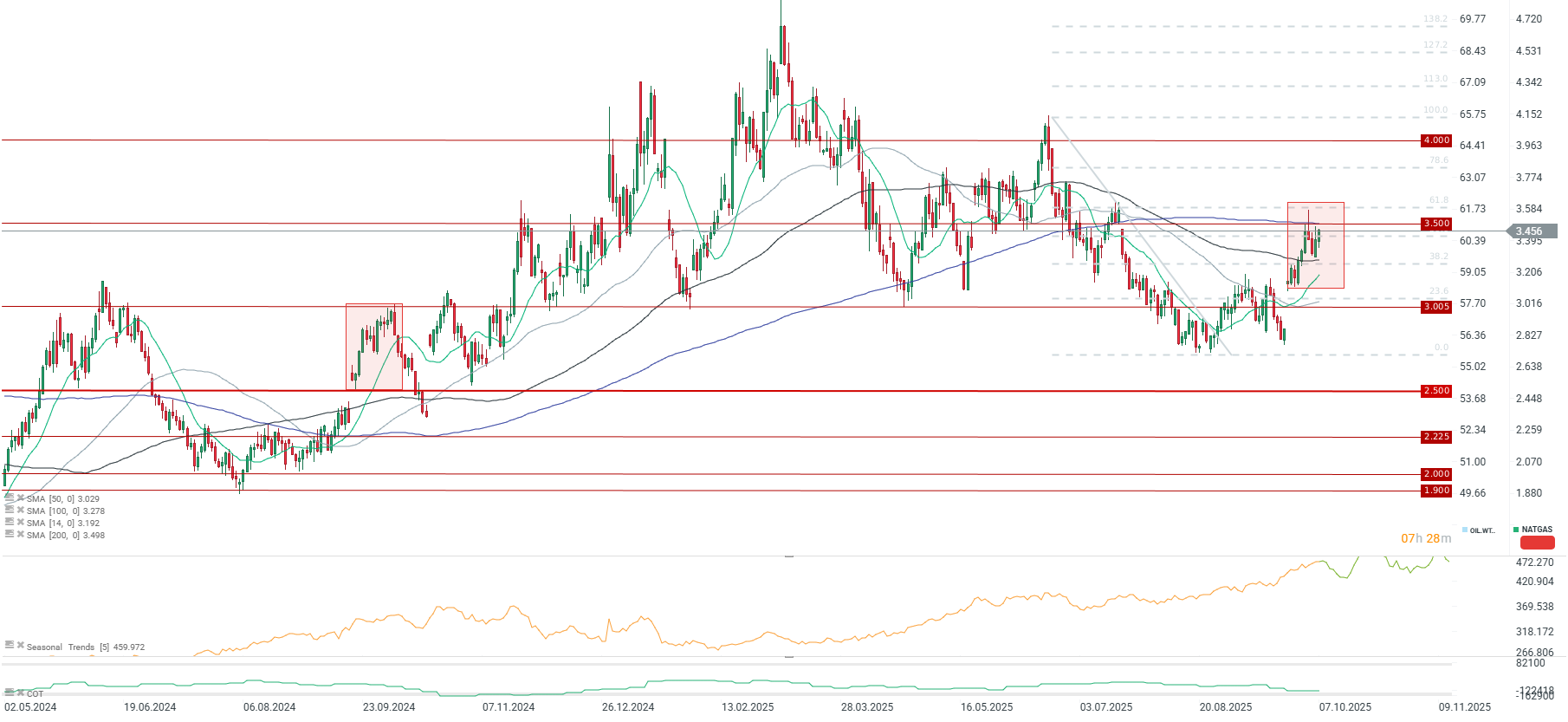This screenshot has width=1568, height=722.
Task: Select the pink rectangle drawn near September 2024
Action: pyautogui.click(x=374, y=347)
